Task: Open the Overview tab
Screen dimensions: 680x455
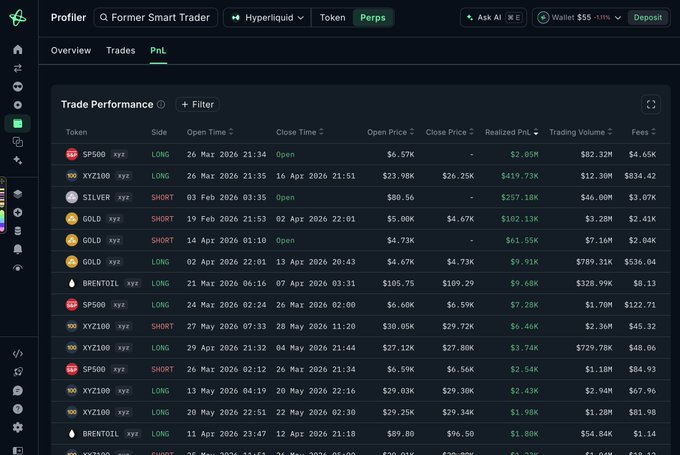Action: pos(71,50)
